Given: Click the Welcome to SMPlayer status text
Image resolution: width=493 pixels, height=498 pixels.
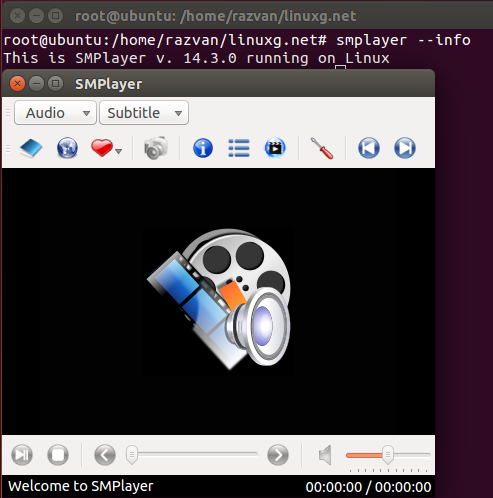Looking at the screenshot, I should [x=81, y=486].
